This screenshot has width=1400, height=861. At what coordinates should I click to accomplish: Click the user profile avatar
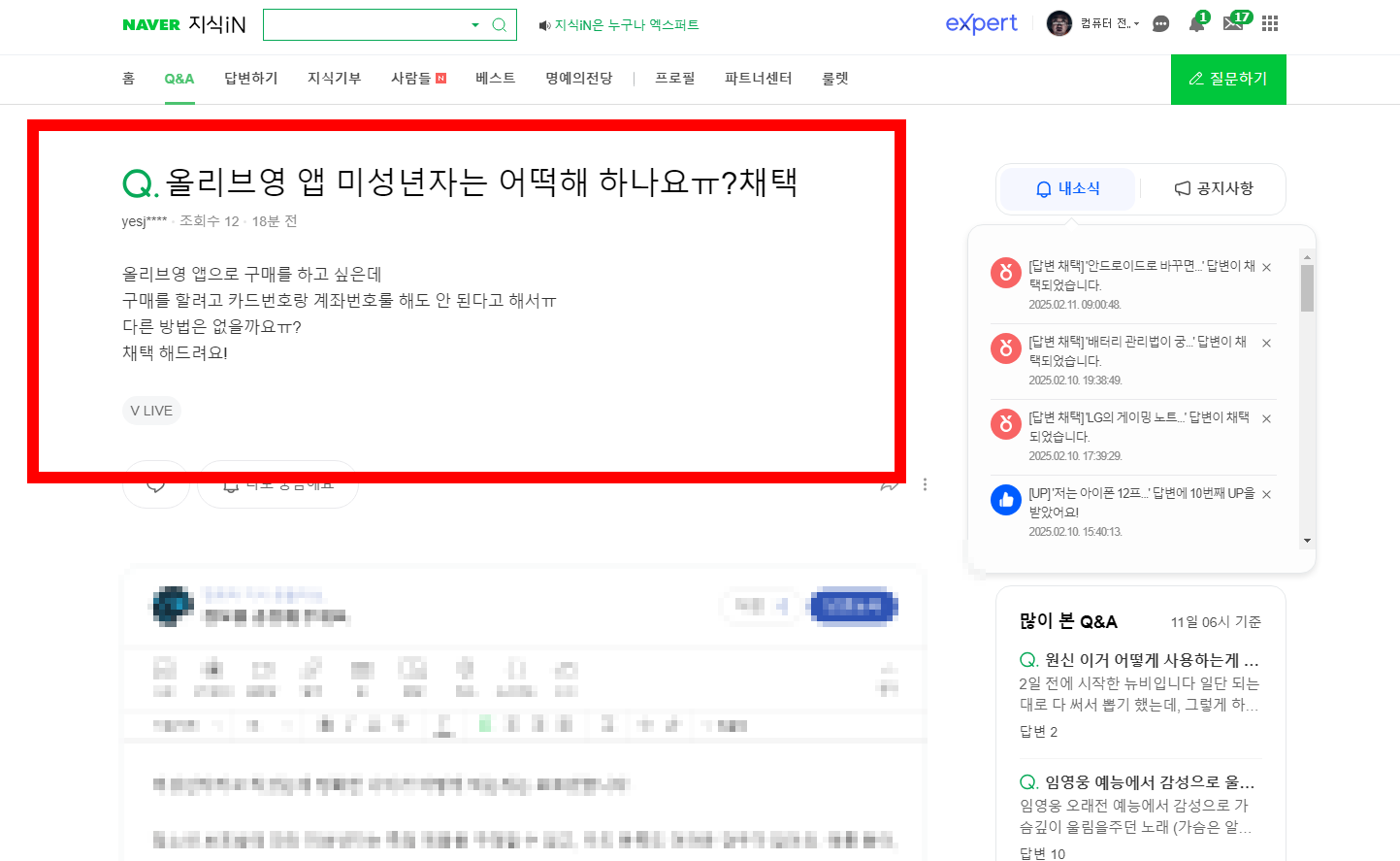tap(1059, 23)
